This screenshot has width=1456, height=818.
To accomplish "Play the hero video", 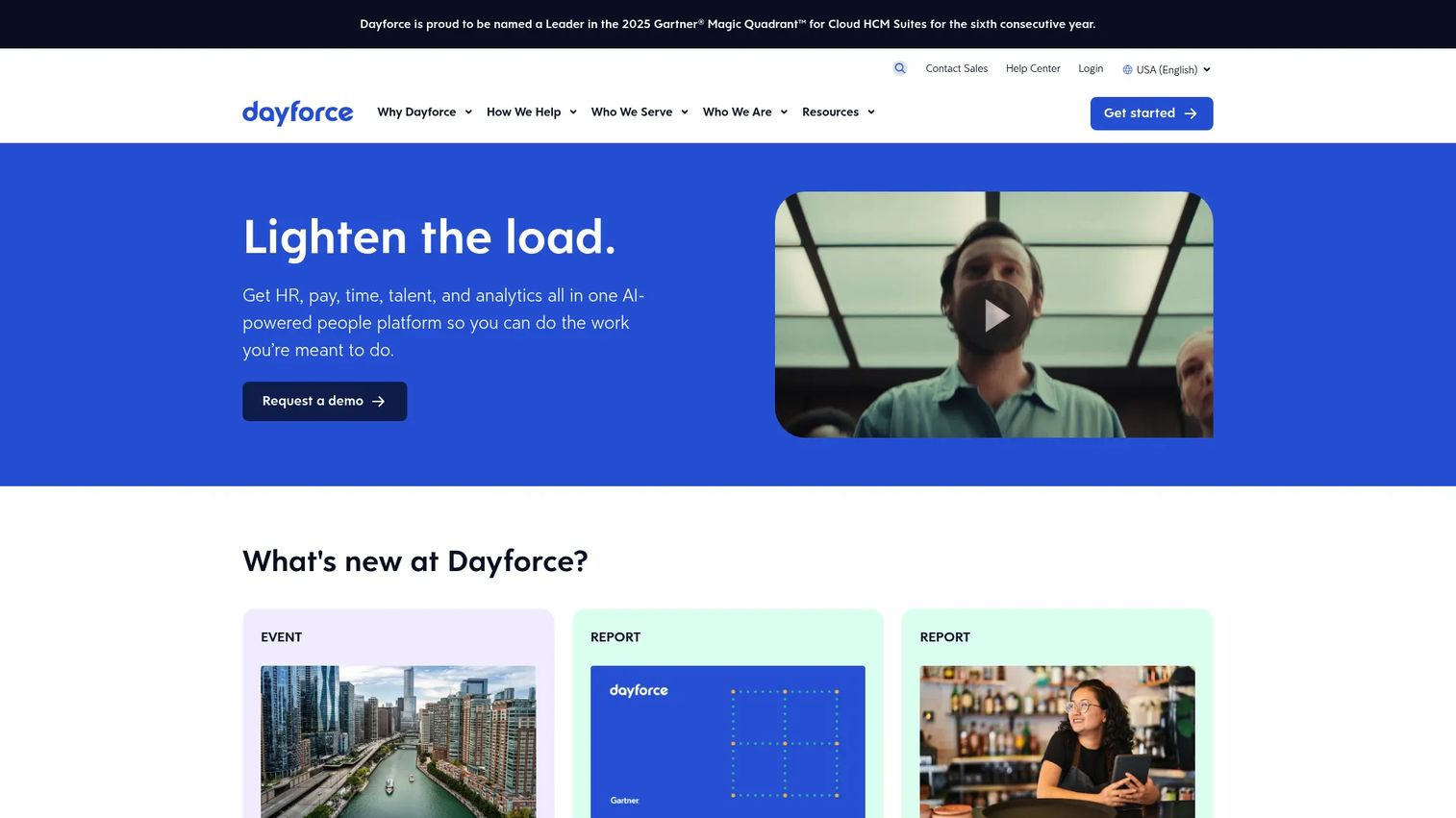I will coord(994,314).
